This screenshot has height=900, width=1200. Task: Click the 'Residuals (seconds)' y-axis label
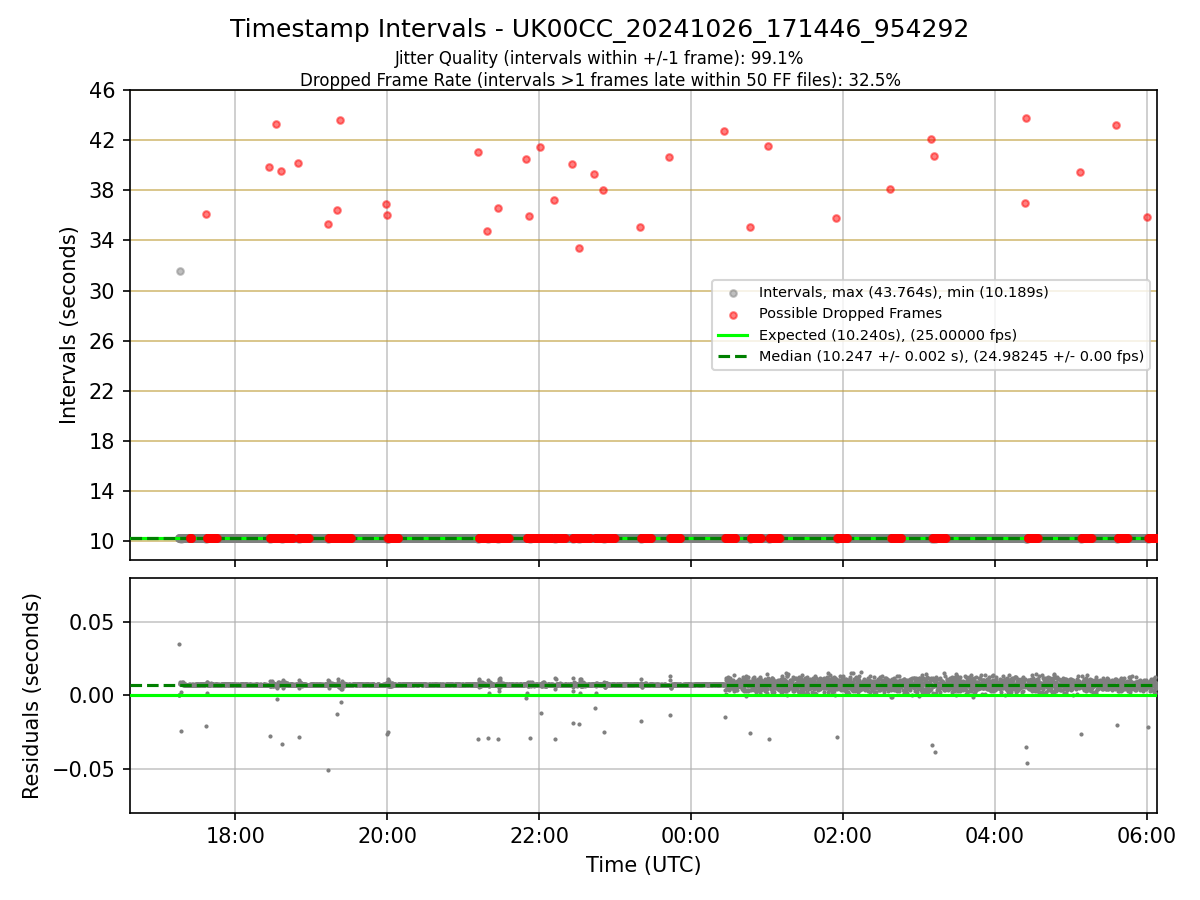point(32,696)
